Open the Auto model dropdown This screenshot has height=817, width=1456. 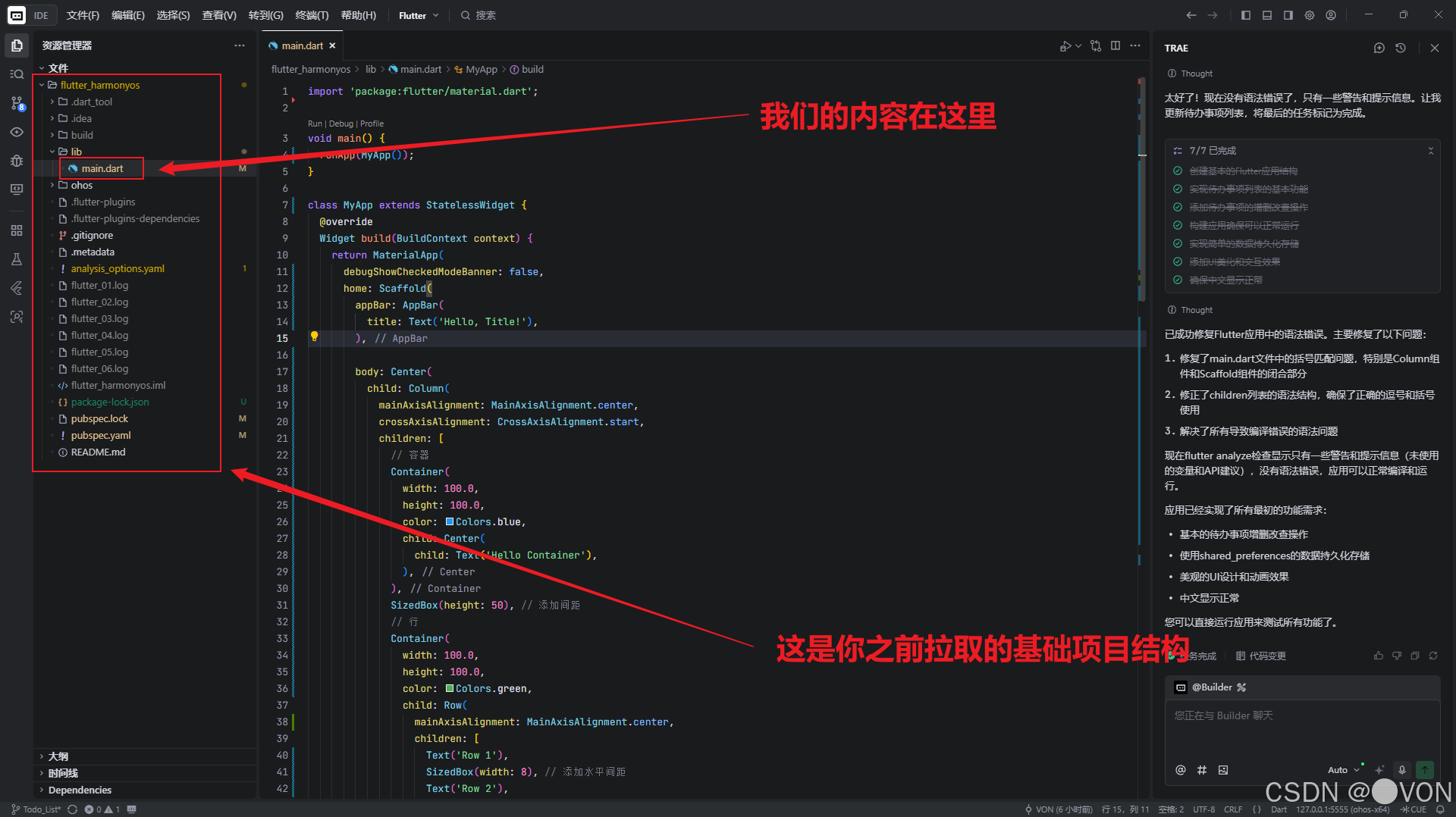click(x=1344, y=770)
